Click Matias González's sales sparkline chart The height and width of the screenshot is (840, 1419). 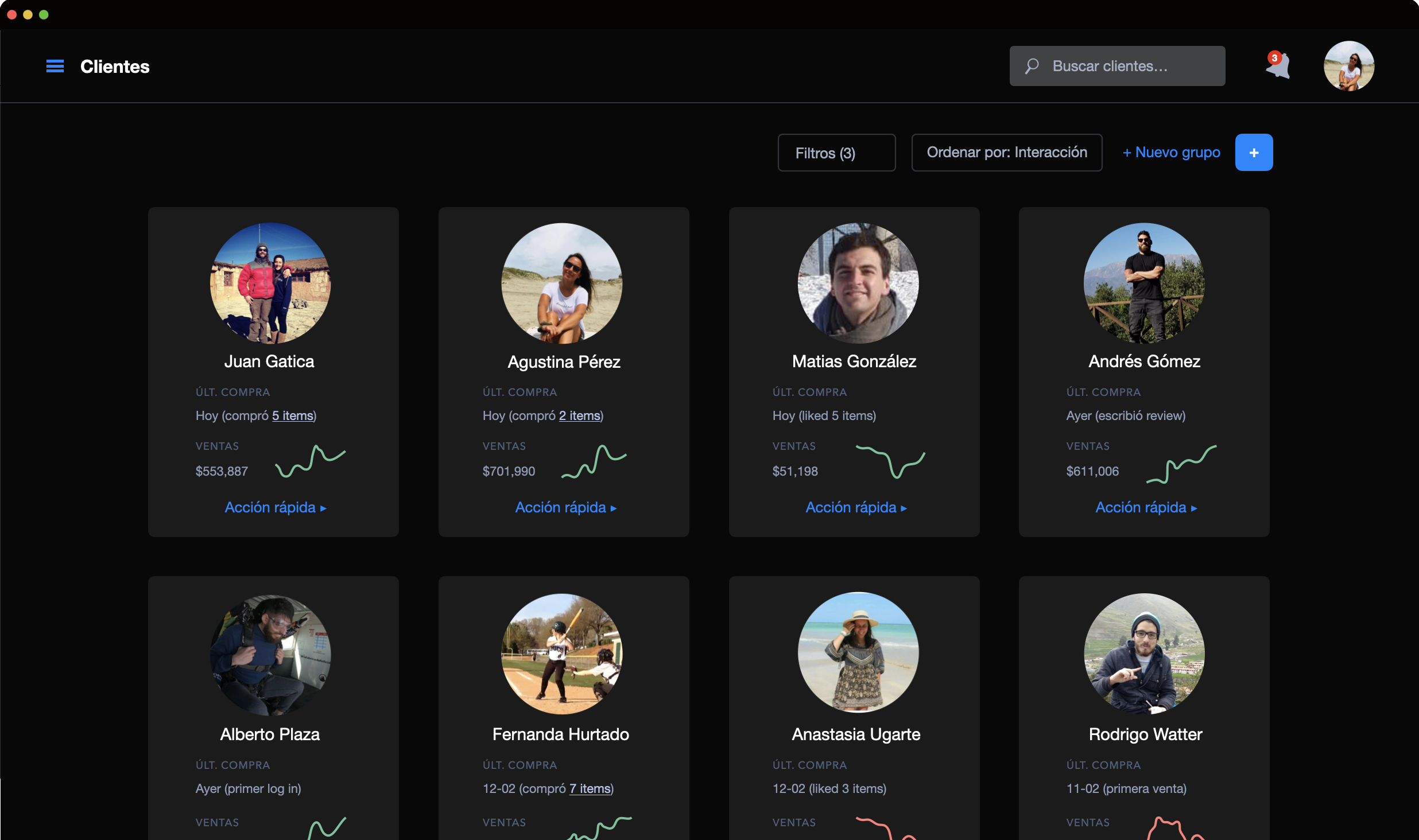tap(890, 461)
